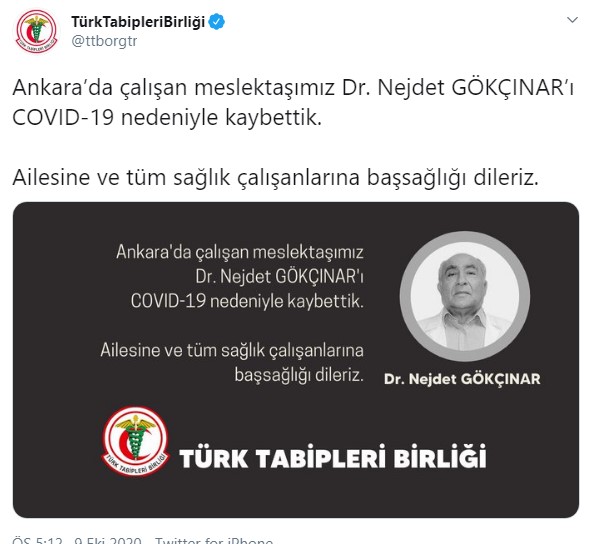Click the tweet's Ailesine ve tüm sağlık line

[276, 177]
